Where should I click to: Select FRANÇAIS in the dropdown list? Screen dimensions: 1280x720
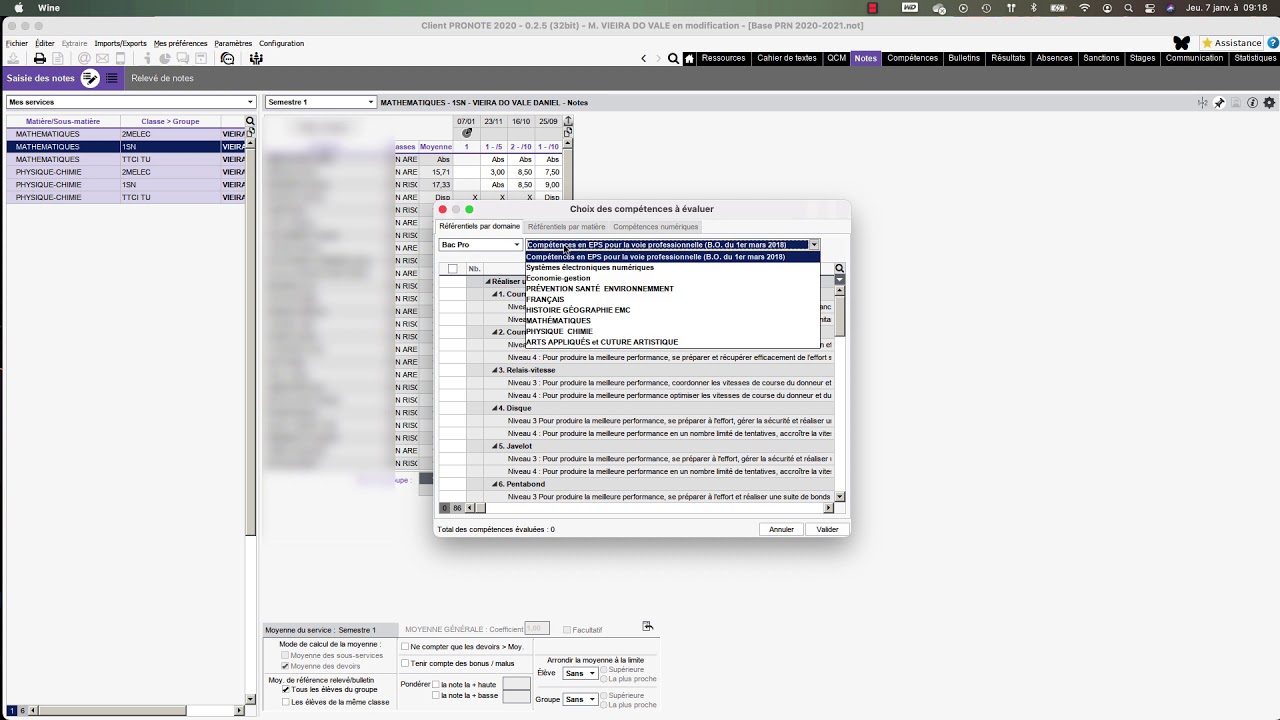click(x=545, y=299)
